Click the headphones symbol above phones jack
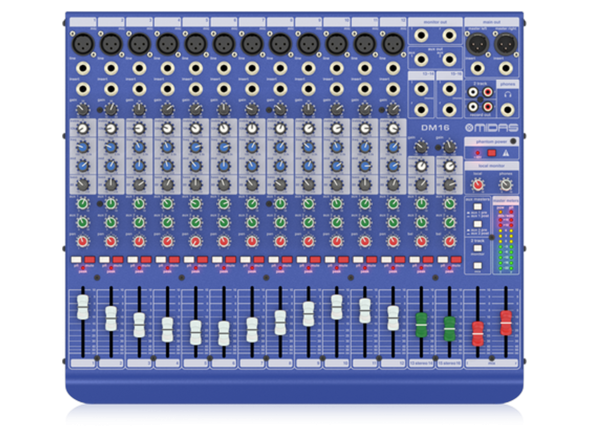 tap(507, 95)
